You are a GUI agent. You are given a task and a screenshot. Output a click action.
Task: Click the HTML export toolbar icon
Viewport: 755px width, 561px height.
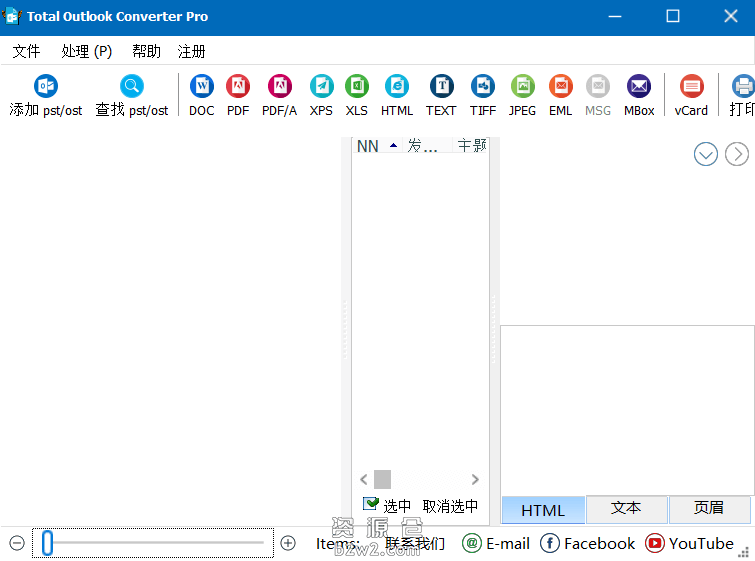pos(397,87)
